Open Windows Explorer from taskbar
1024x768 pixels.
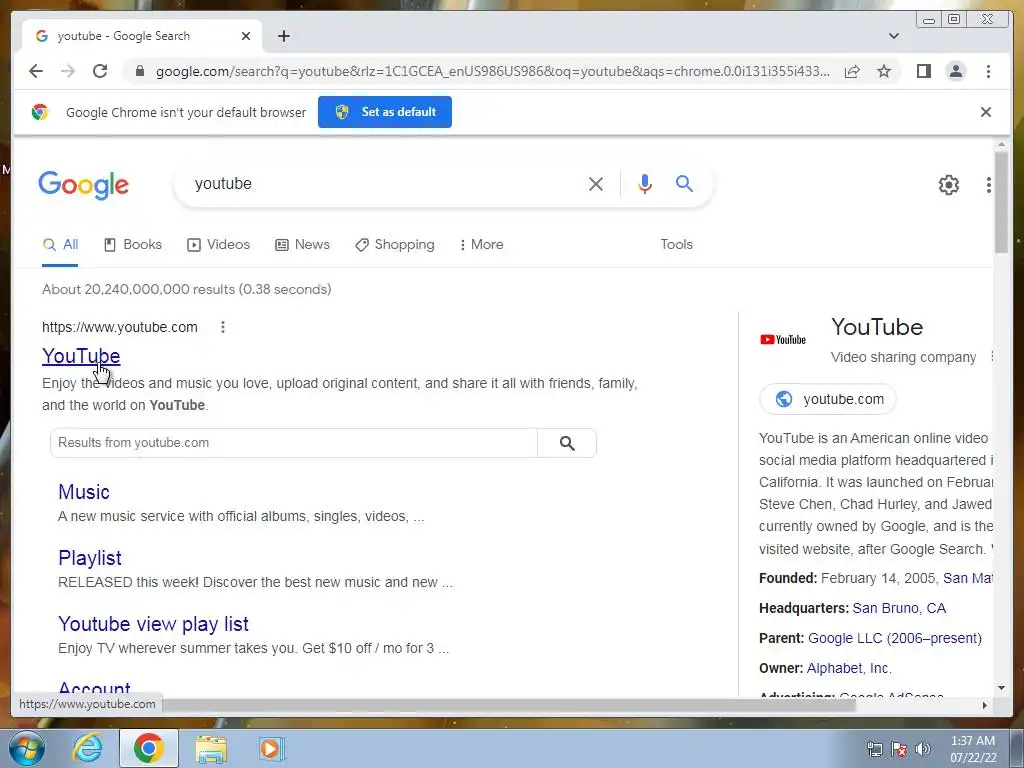coord(211,749)
